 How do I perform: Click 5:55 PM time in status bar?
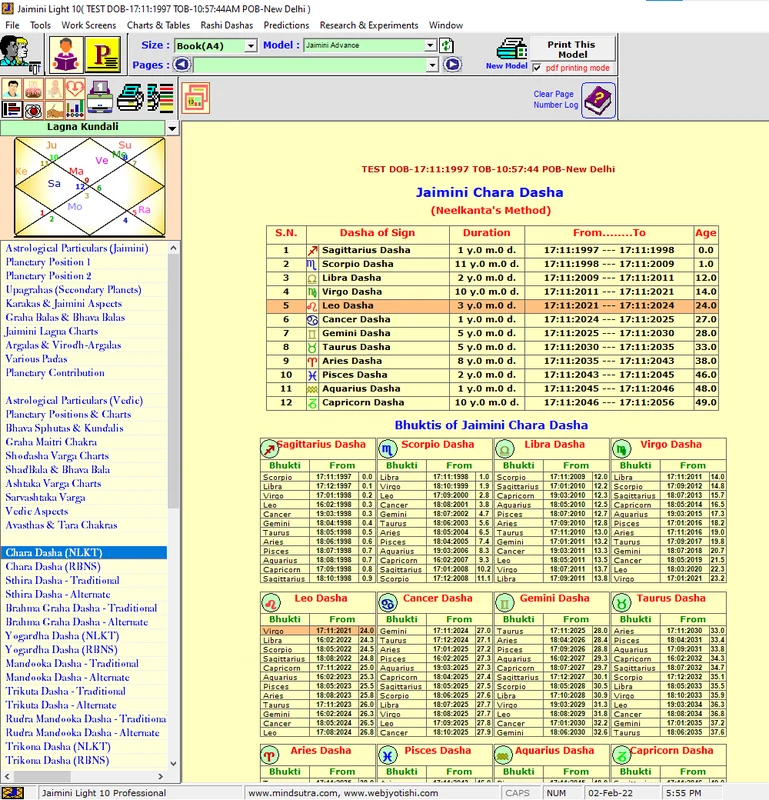tap(683, 793)
